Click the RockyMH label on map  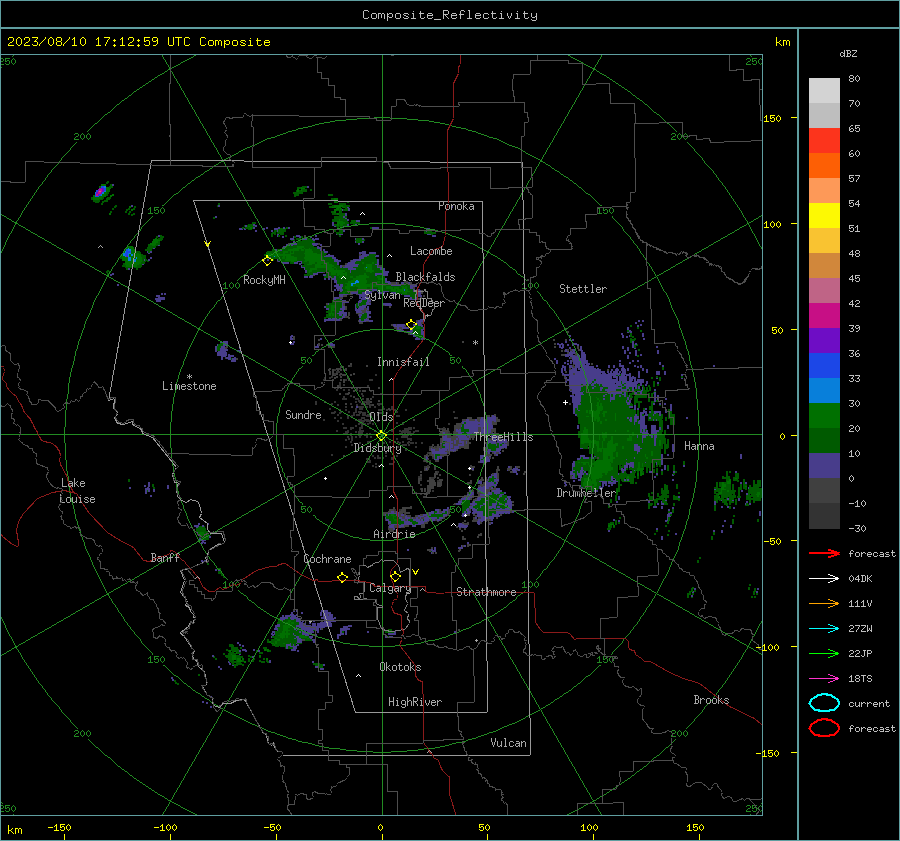(x=264, y=280)
